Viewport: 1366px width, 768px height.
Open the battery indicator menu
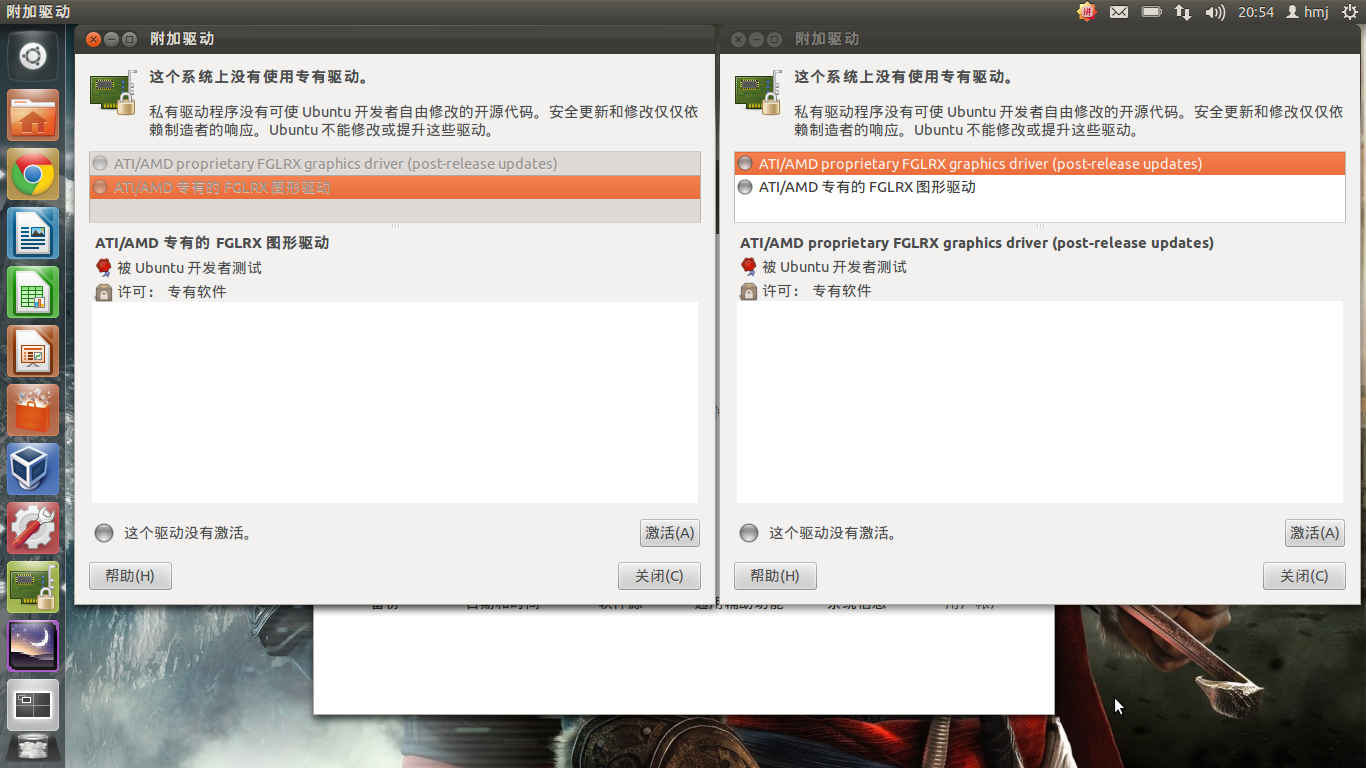pyautogui.click(x=1152, y=12)
